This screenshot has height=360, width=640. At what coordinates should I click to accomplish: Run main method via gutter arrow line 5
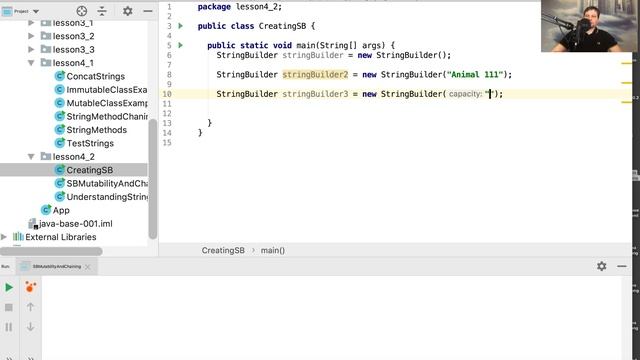click(x=180, y=45)
